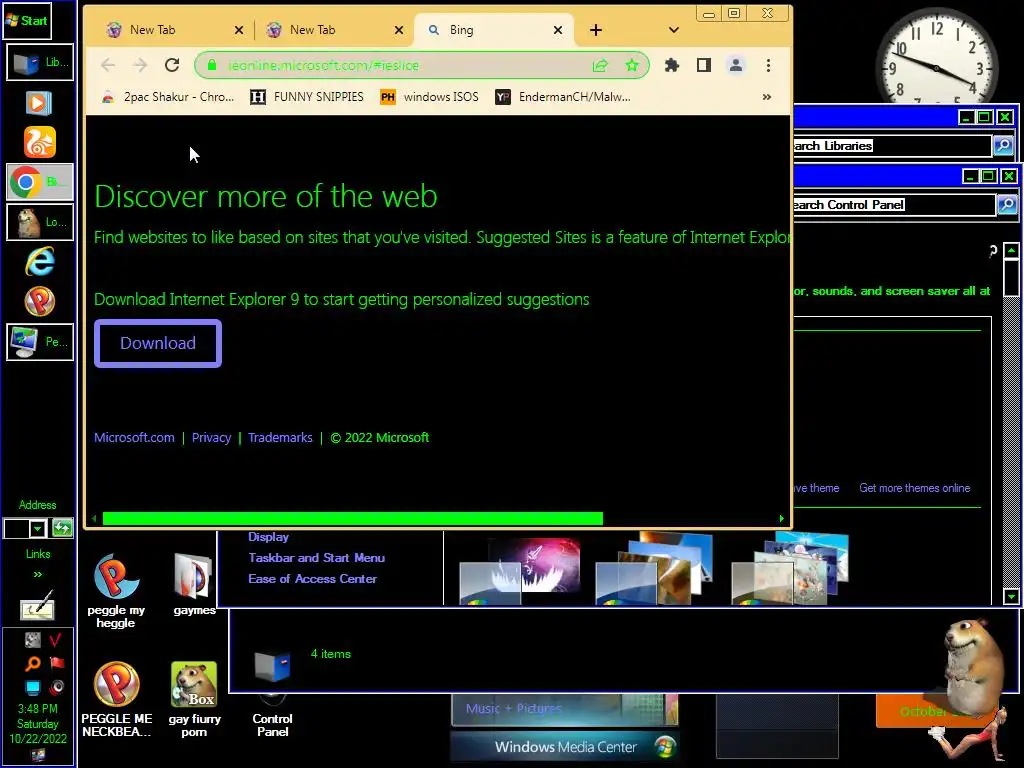Open the volume speaker tray icon
Screen dimensions: 1024x768
[x=57, y=687]
